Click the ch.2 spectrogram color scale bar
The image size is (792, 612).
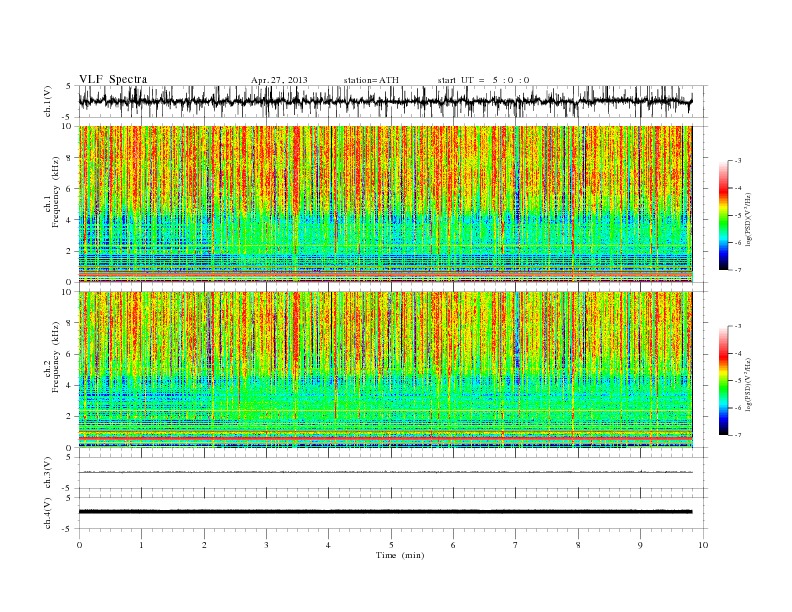coord(724,380)
